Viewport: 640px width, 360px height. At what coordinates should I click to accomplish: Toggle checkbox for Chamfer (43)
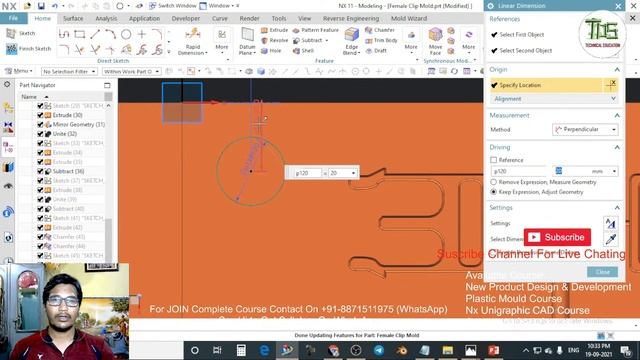(40, 237)
